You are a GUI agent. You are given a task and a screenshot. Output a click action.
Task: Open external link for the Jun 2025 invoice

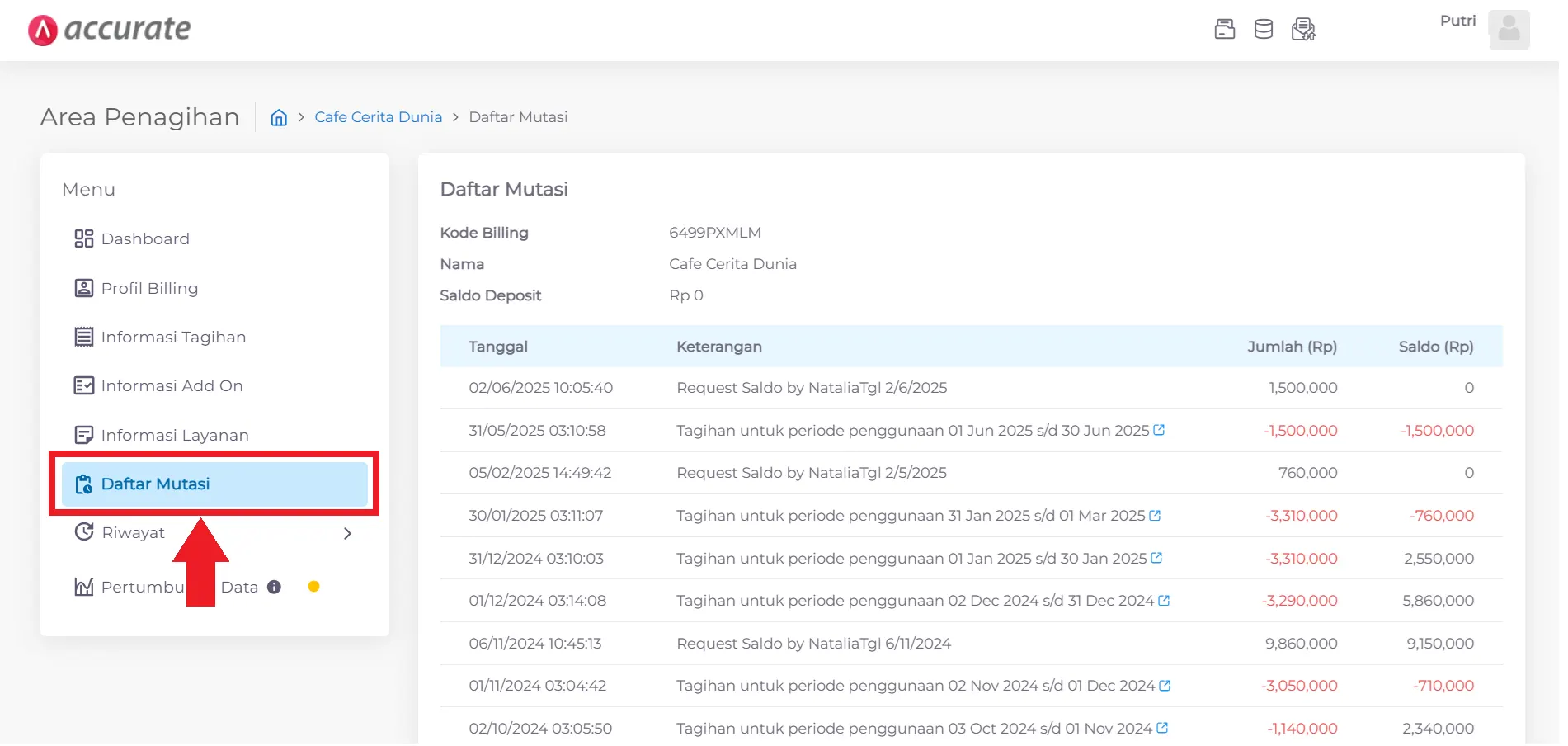1159,429
